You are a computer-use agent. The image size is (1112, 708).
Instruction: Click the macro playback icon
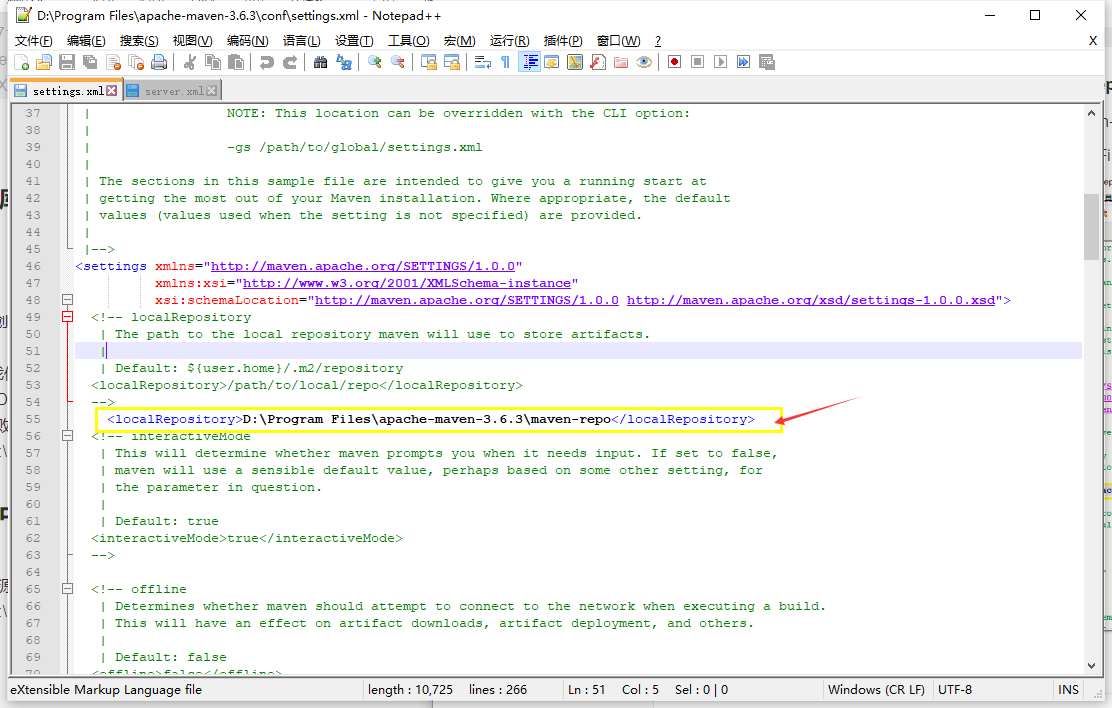pos(721,62)
